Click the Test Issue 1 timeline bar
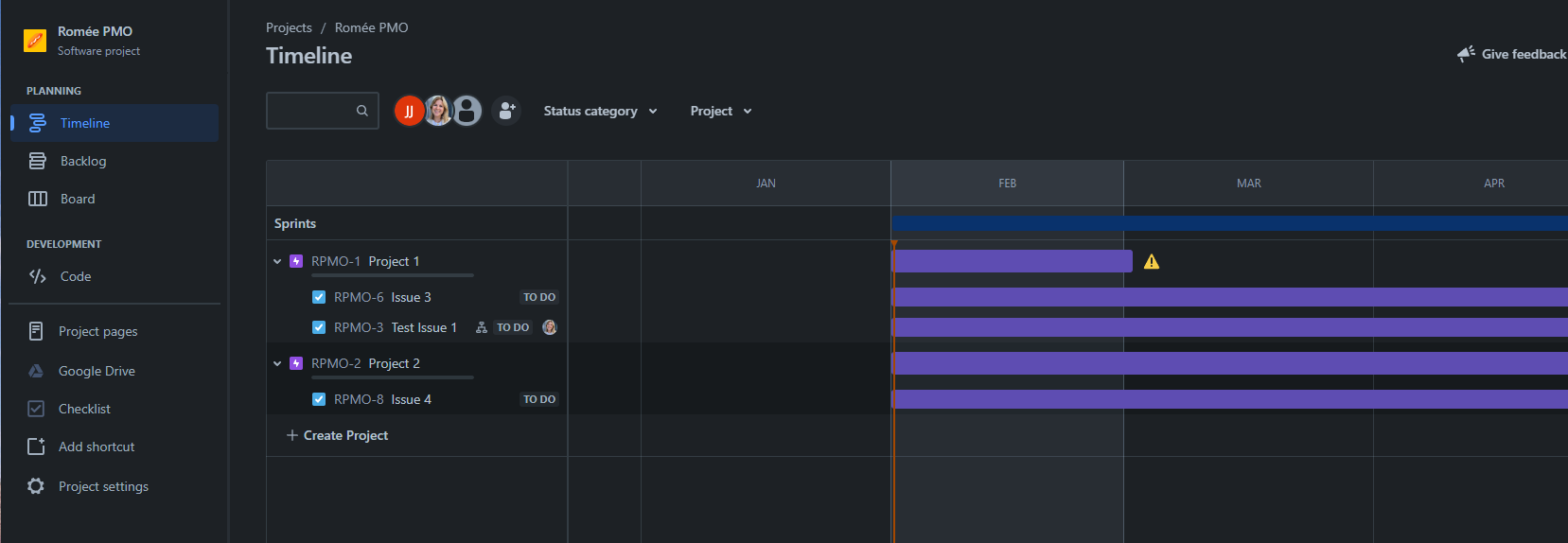The width and height of the screenshot is (1568, 543). coord(1229,327)
